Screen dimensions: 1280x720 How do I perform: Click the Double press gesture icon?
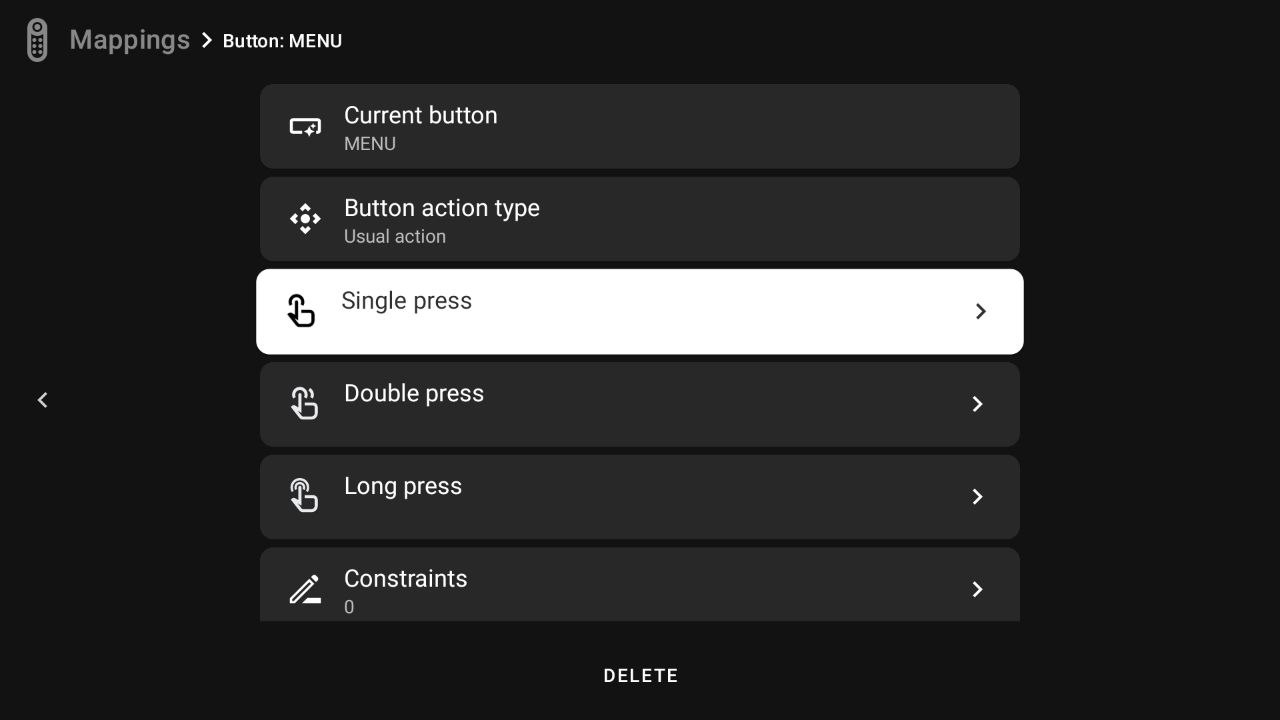303,403
